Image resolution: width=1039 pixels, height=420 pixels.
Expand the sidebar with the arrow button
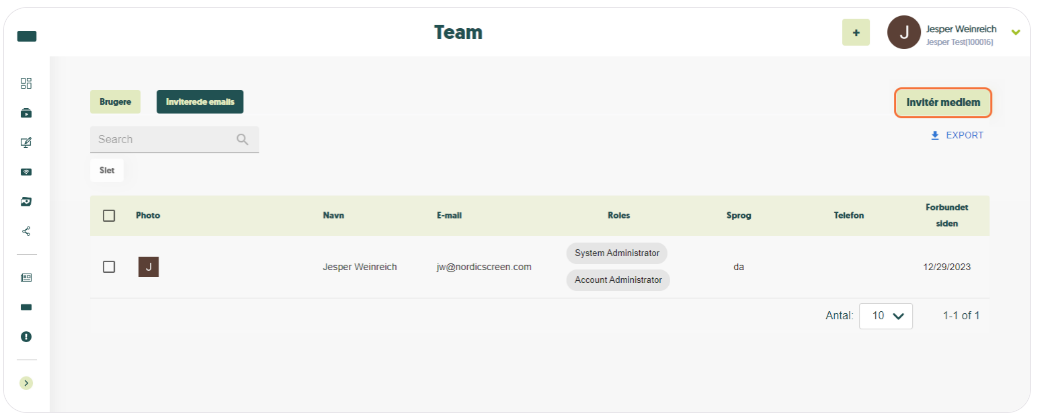(27, 383)
